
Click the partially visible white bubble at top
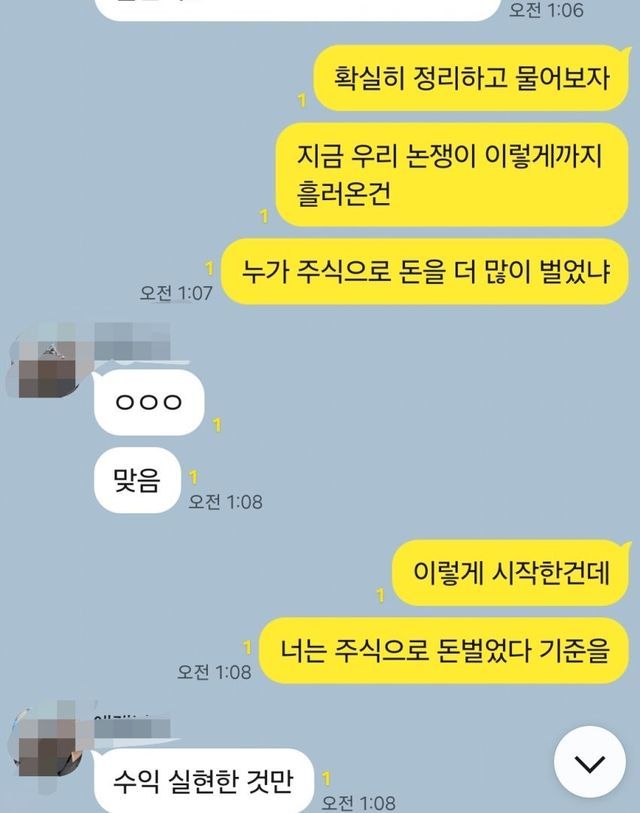click(x=298, y=10)
